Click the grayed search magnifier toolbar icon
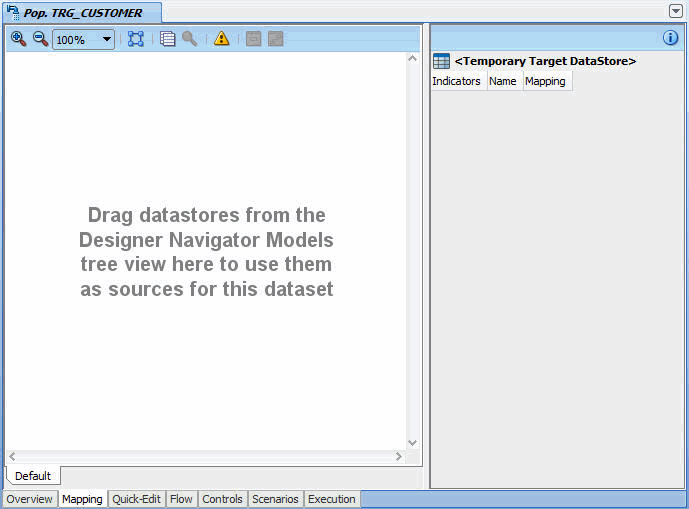The image size is (689, 509). click(x=189, y=39)
